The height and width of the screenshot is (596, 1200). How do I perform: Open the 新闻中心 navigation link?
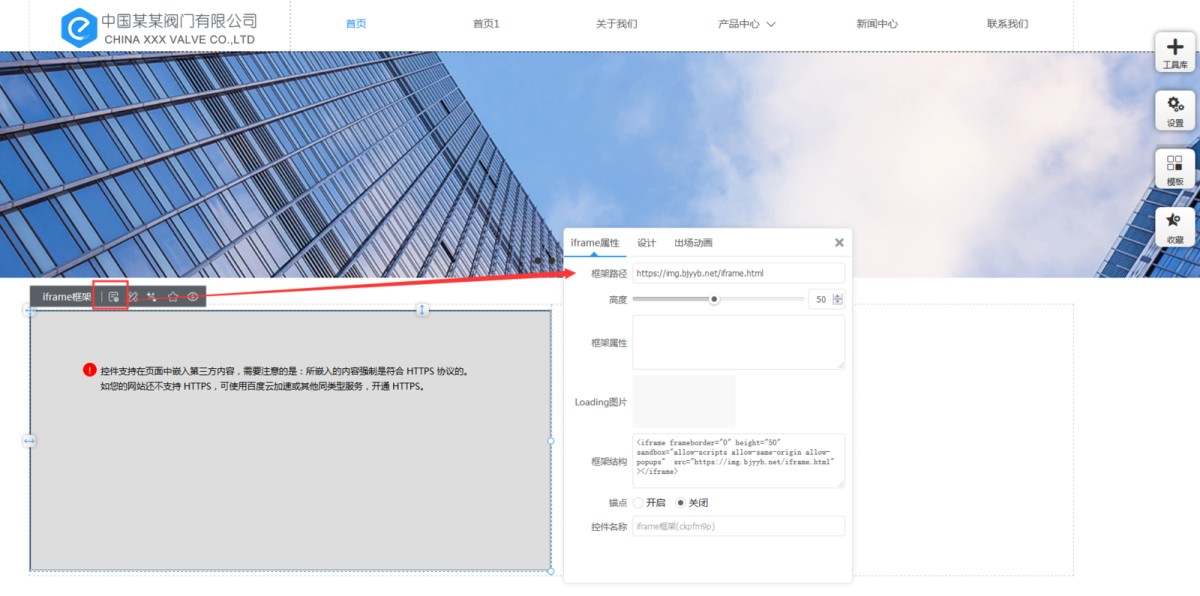tap(877, 24)
